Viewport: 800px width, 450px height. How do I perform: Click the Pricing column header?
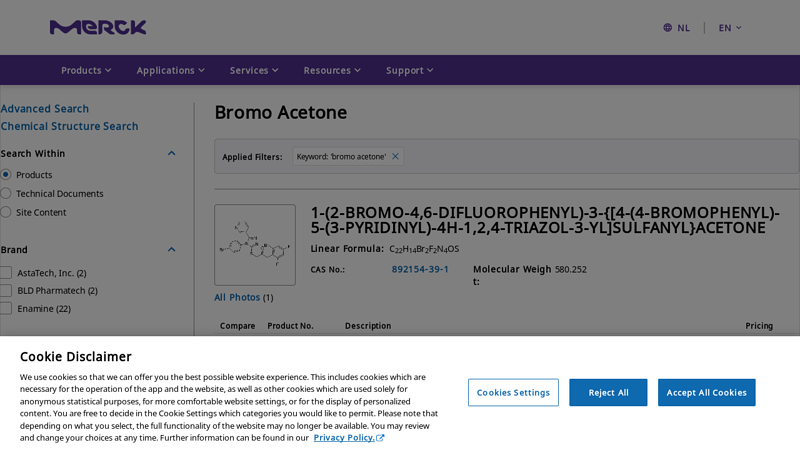(759, 326)
